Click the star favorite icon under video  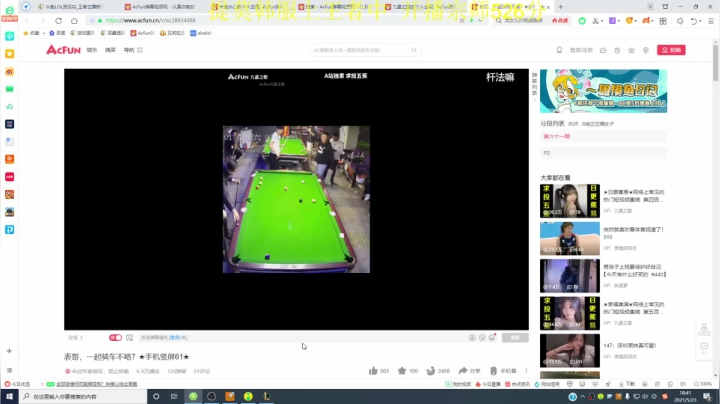pyautogui.click(x=402, y=371)
